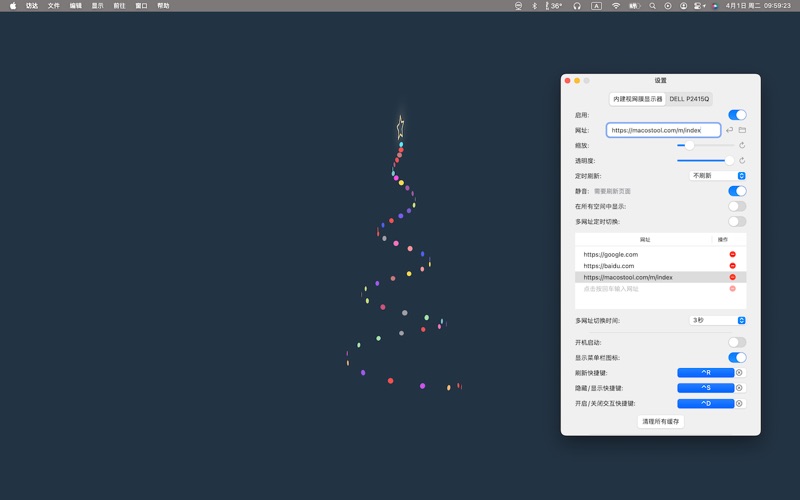Click the 清理所有缓存 button
This screenshot has width=800, height=500.
click(660, 422)
